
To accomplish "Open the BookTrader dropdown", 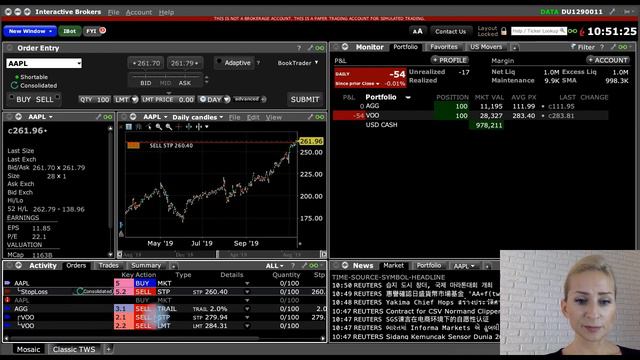I will (298, 63).
